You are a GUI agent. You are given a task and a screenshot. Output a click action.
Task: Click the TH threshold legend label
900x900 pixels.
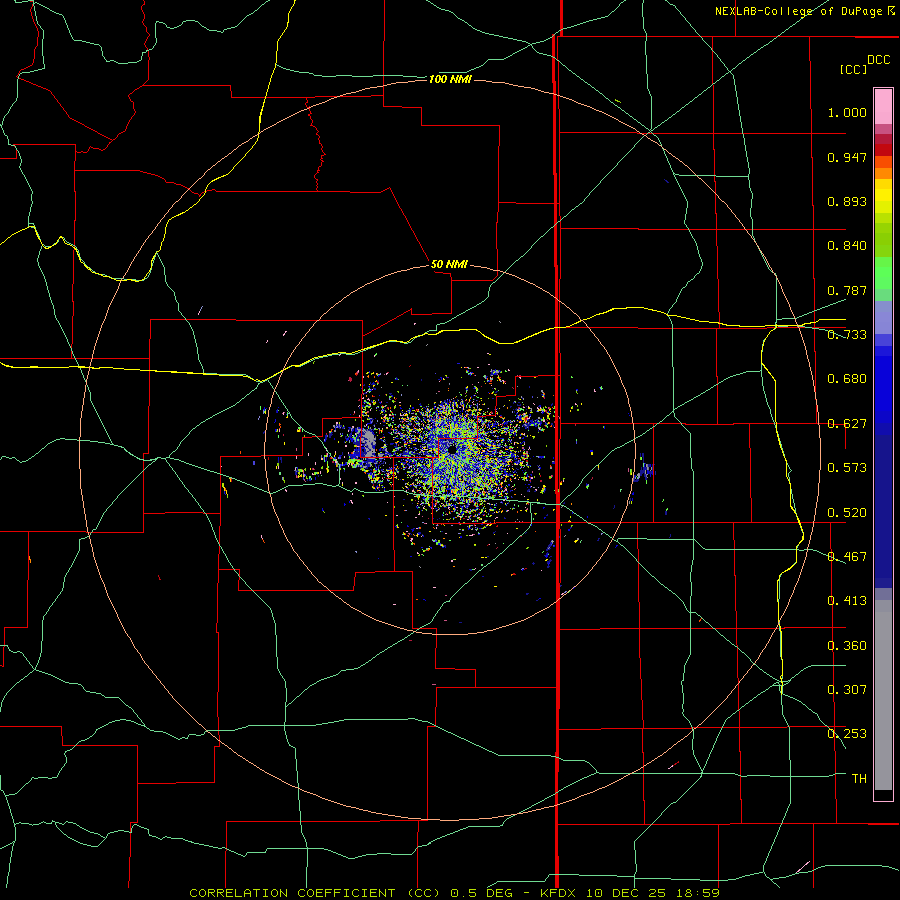pyautogui.click(x=859, y=779)
